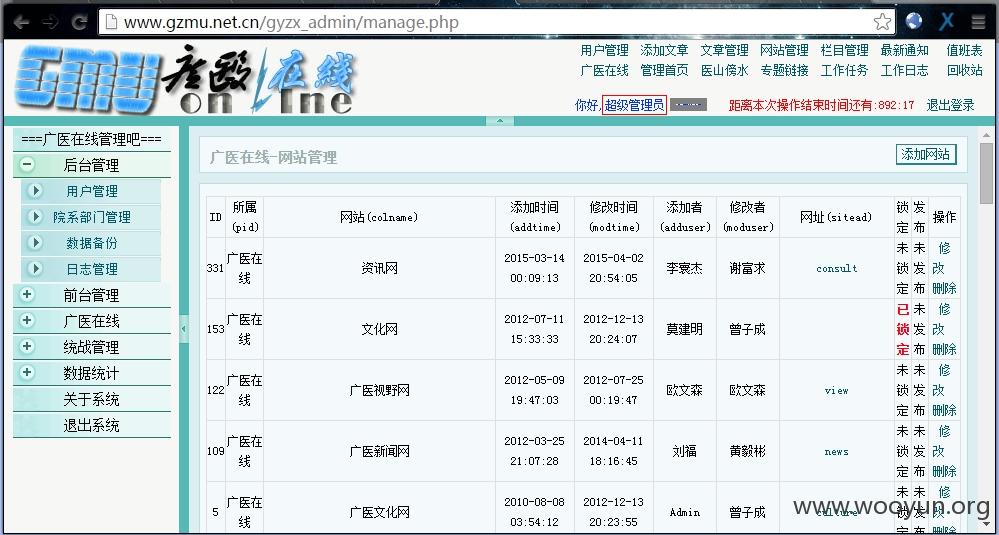Open 工作任务 in the top menu
This screenshot has height=535, width=999.
(x=844, y=71)
